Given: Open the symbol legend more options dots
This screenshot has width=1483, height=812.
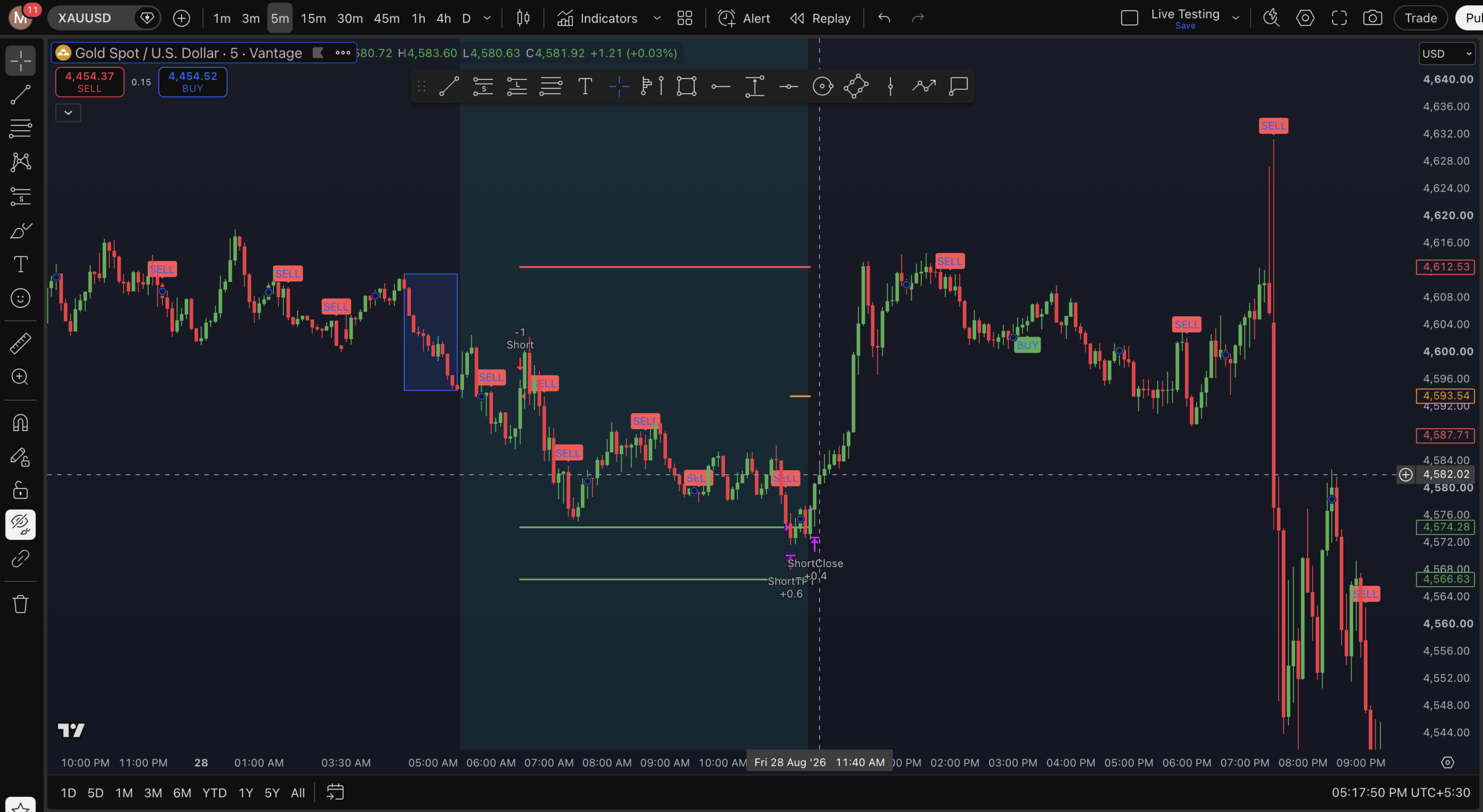Looking at the screenshot, I should pos(343,53).
